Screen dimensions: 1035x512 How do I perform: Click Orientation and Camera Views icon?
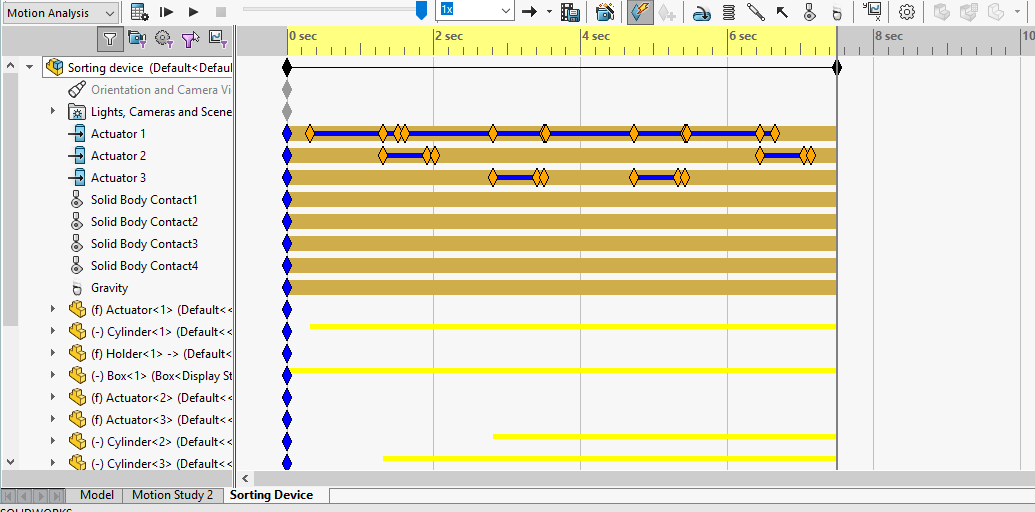tap(77, 90)
